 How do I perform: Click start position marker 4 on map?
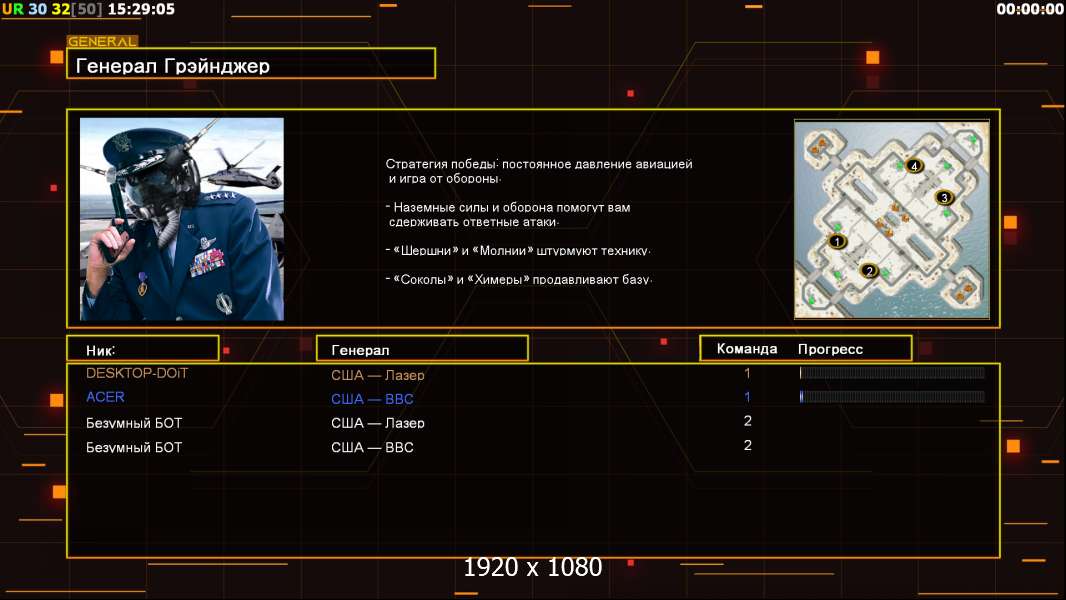pyautogui.click(x=914, y=166)
